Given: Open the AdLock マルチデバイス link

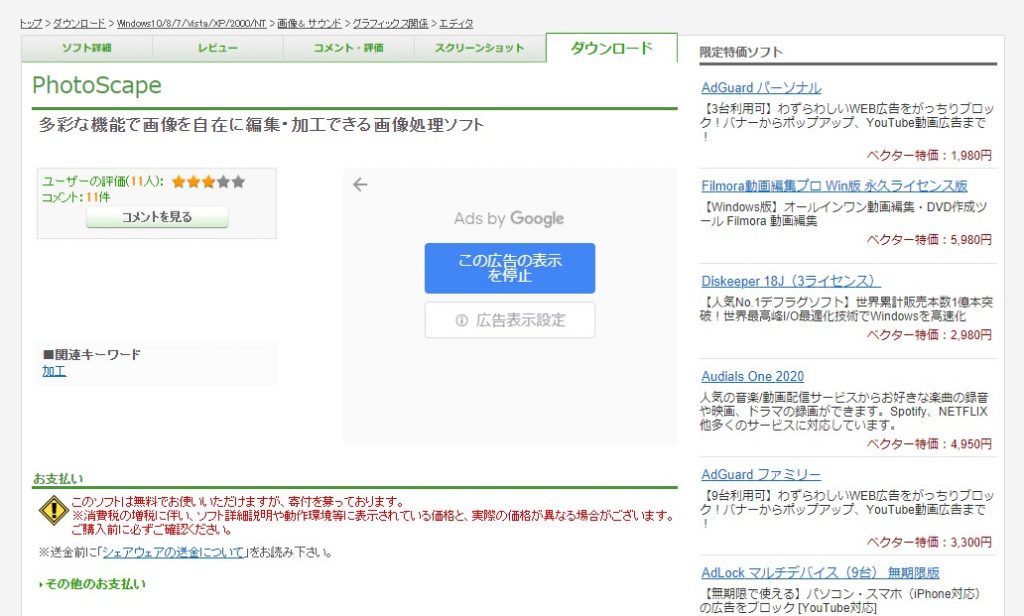Looking at the screenshot, I should pos(820,573).
